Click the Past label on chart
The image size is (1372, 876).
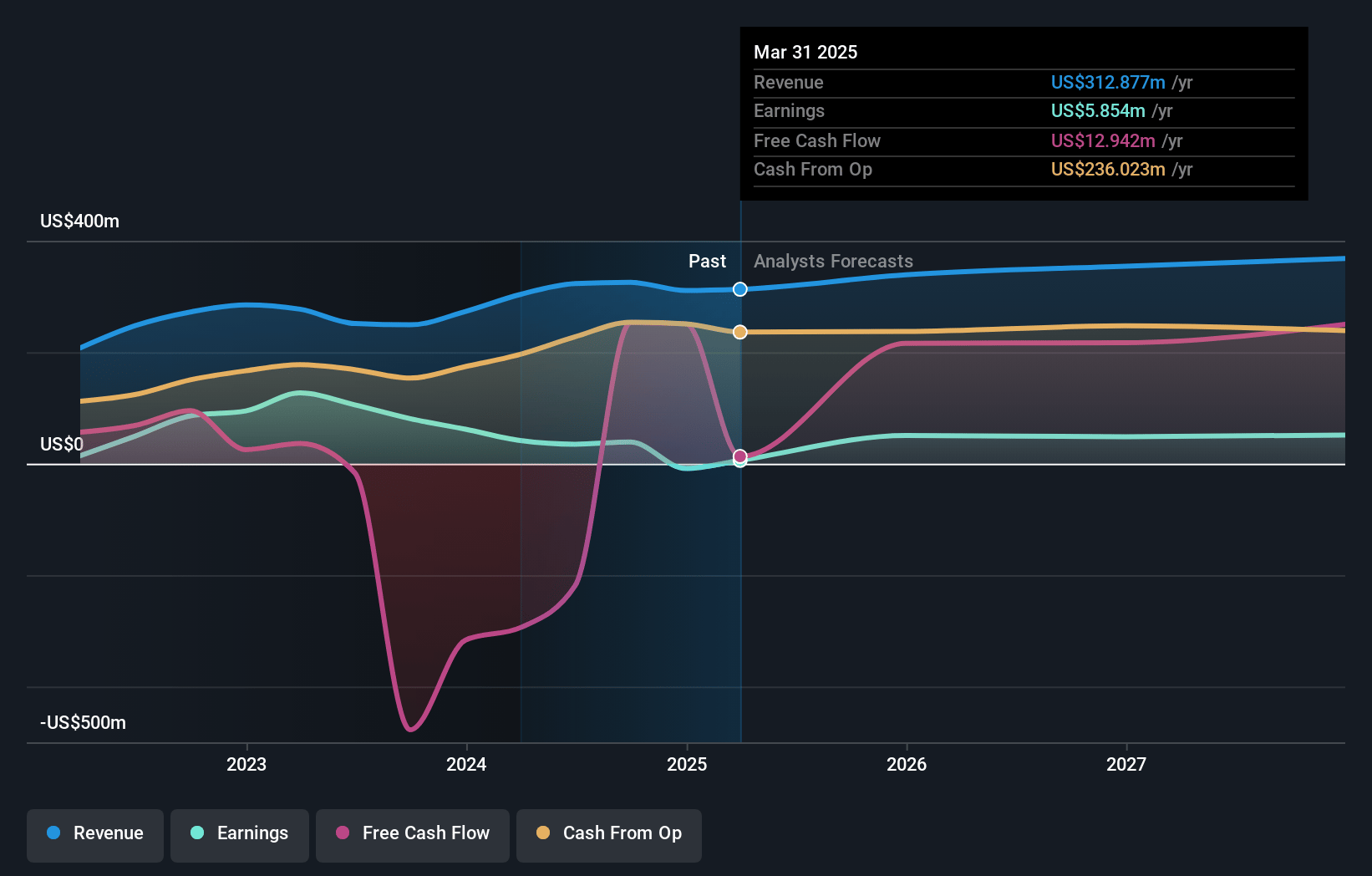(707, 261)
